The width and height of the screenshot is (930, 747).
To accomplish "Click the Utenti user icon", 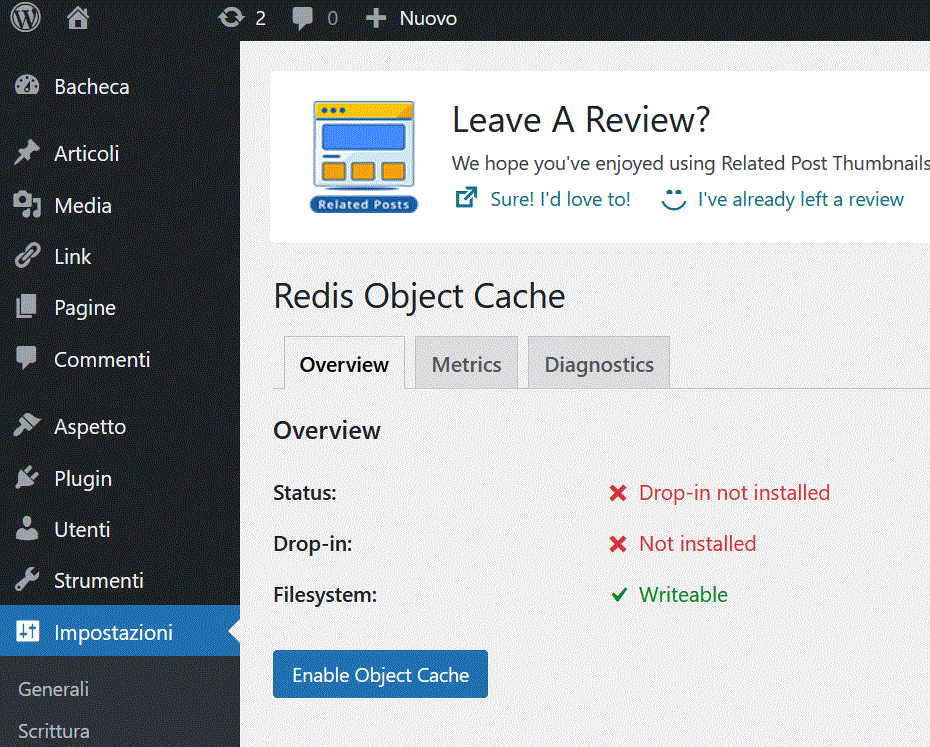I will tap(27, 528).
